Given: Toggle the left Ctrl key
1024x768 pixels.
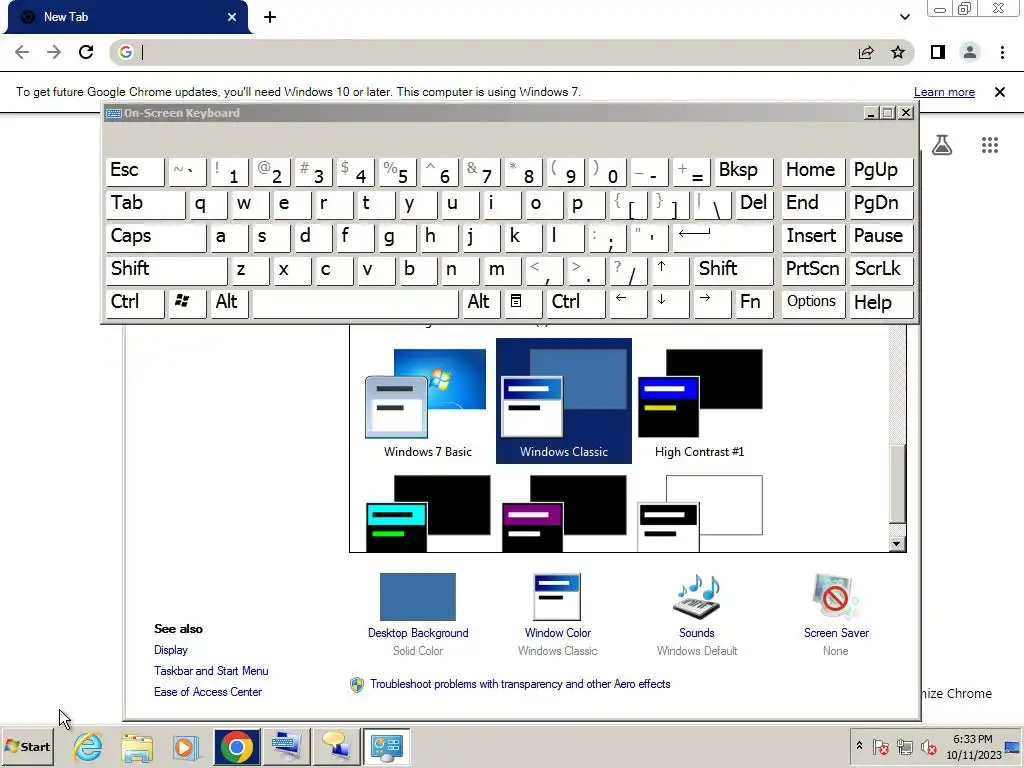Looking at the screenshot, I should [x=135, y=304].
